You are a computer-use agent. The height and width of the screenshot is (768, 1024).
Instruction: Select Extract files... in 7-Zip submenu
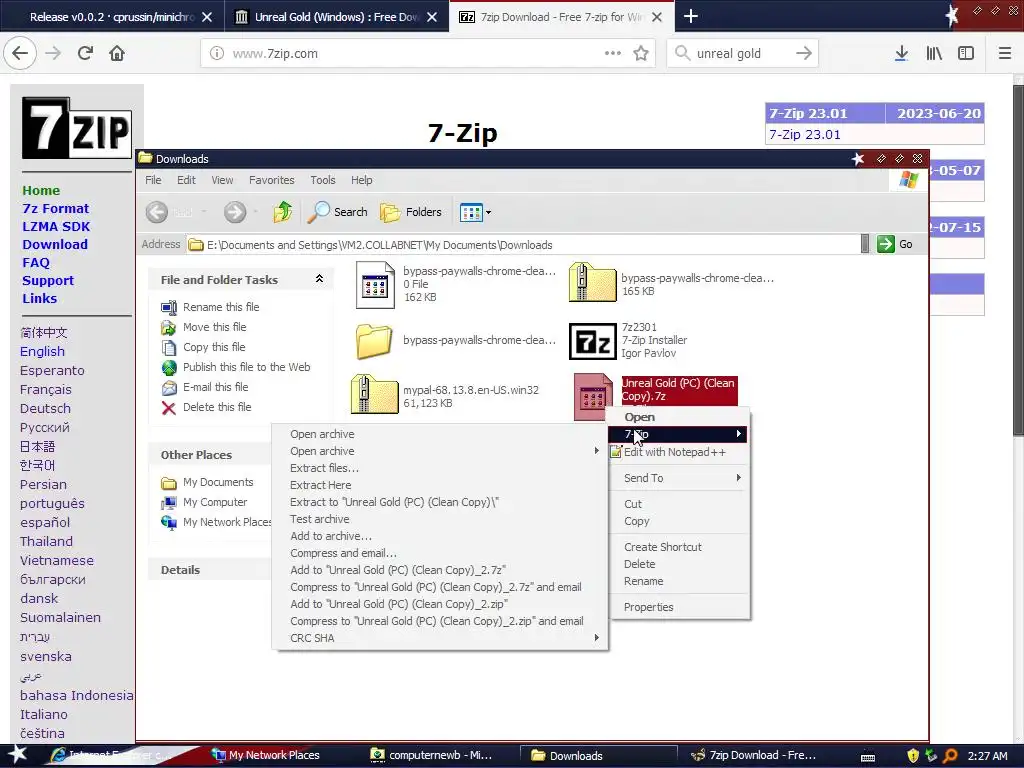[x=440, y=468]
